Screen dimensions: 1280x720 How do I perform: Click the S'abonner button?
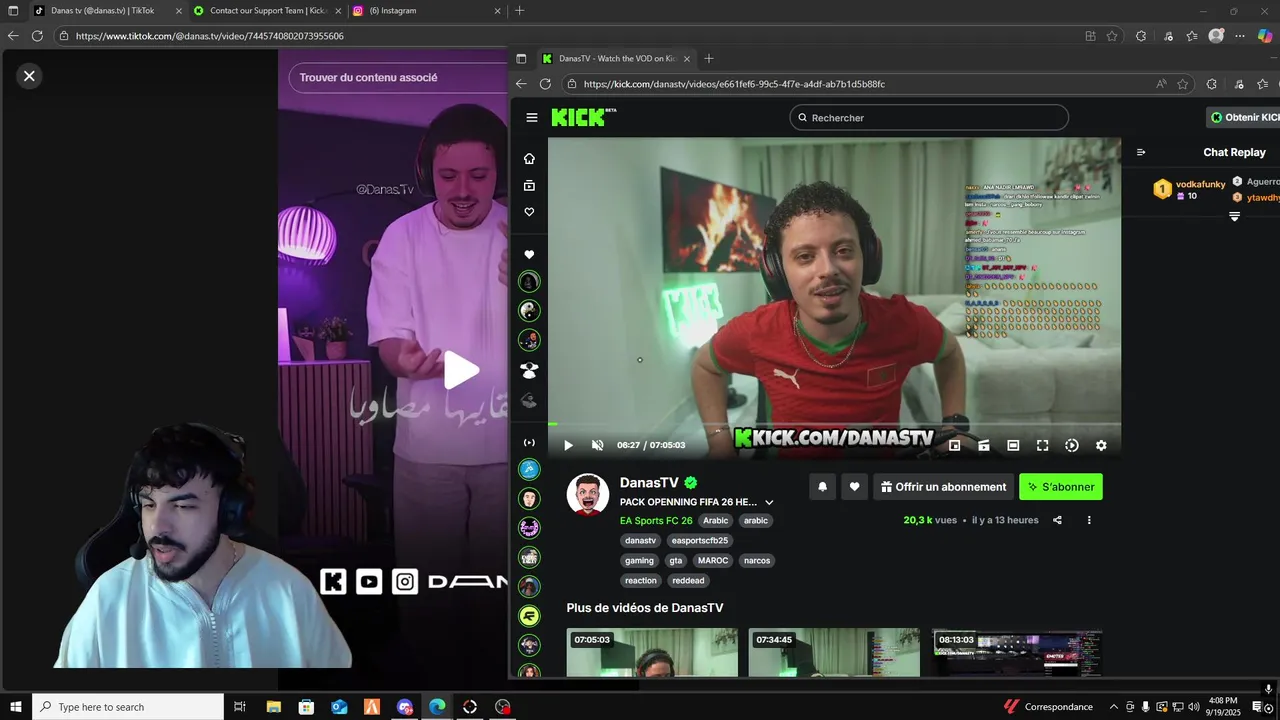click(x=1061, y=487)
